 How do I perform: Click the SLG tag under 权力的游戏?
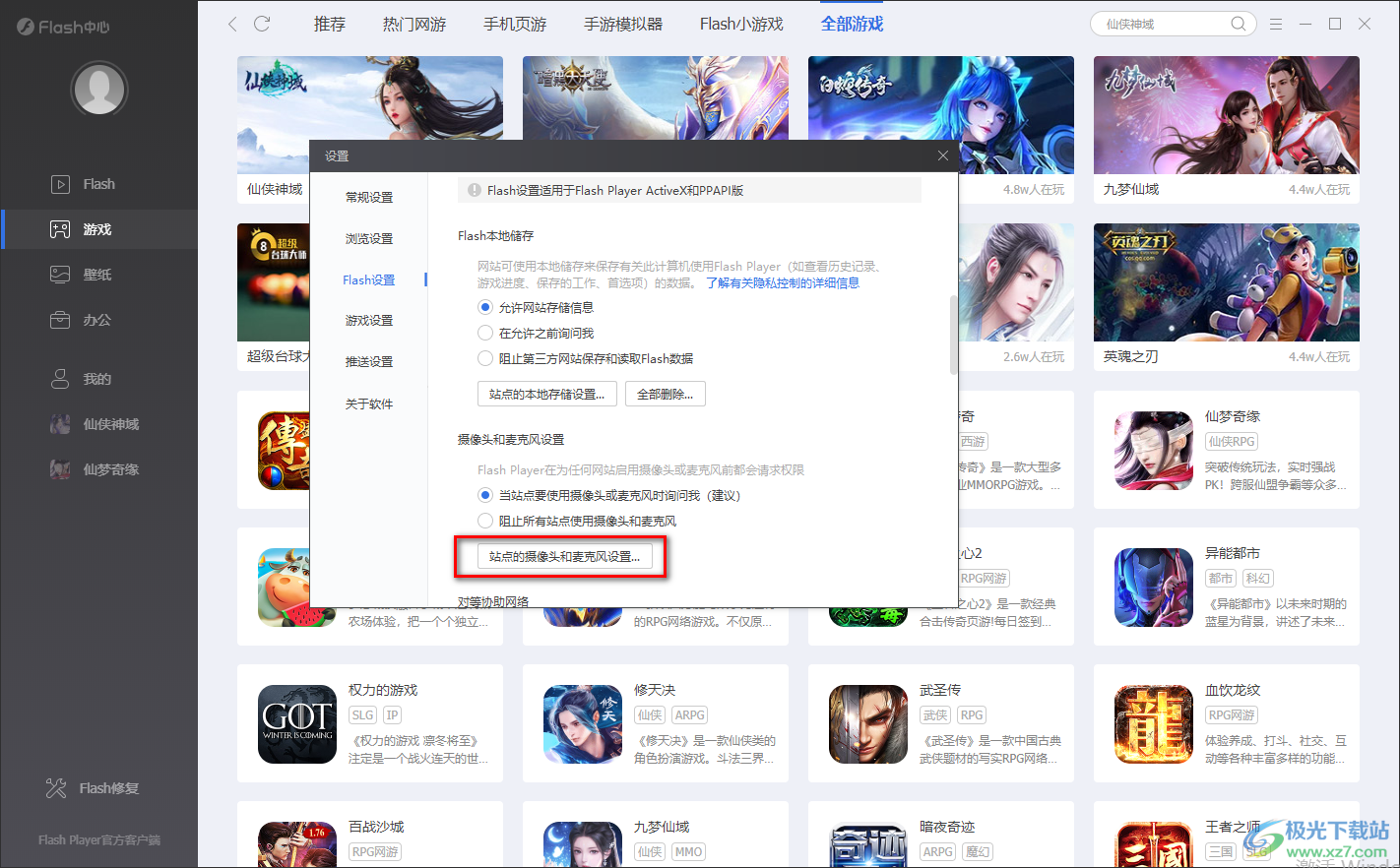click(363, 715)
